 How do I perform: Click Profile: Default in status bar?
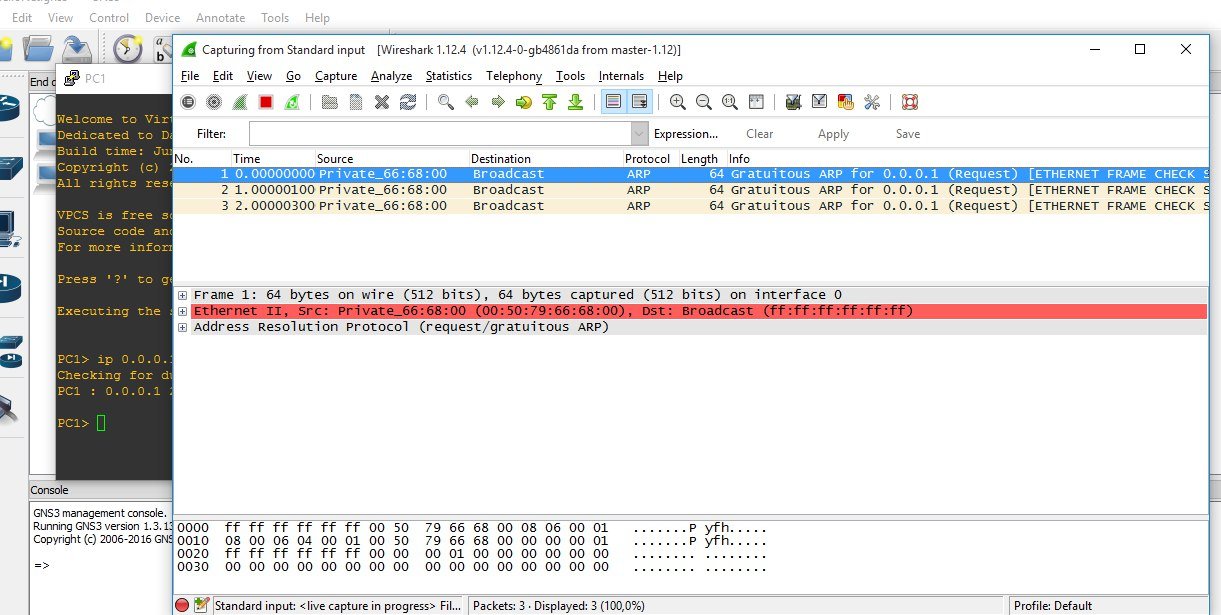pos(1052,606)
